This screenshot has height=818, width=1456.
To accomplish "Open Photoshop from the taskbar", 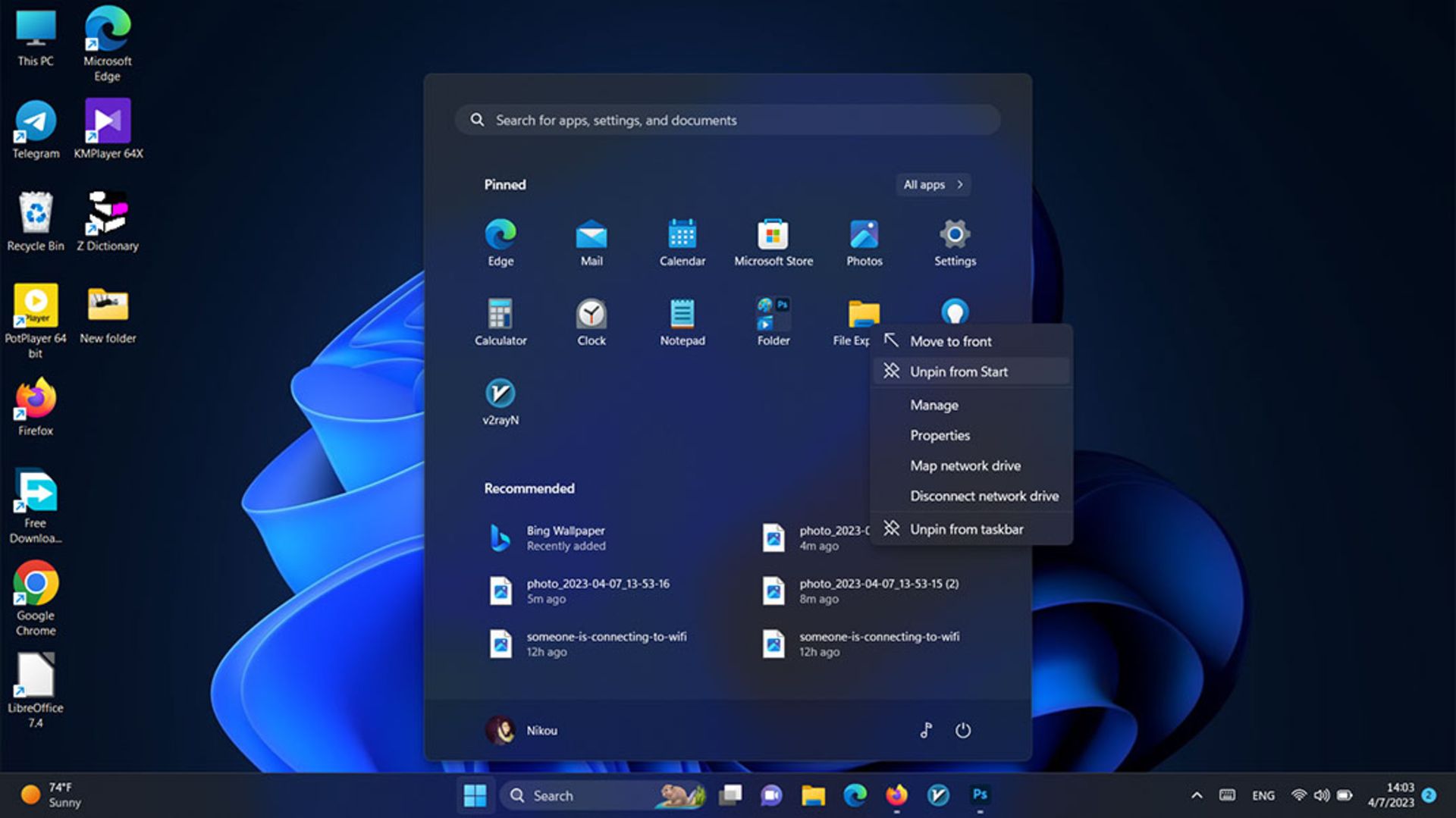I will (980, 794).
